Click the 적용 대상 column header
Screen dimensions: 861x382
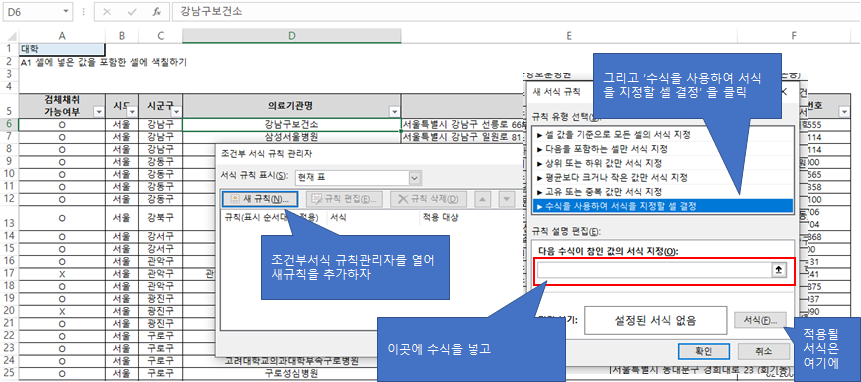(440, 217)
